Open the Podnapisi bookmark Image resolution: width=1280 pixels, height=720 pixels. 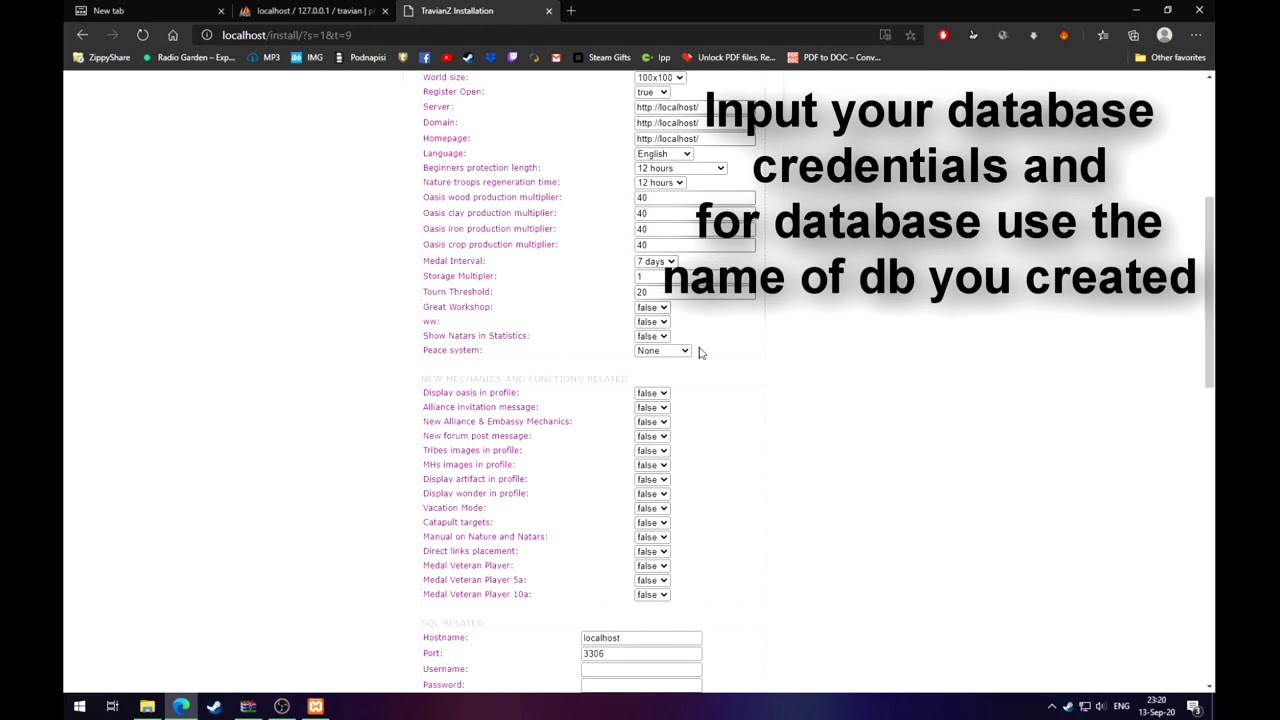click(360, 57)
